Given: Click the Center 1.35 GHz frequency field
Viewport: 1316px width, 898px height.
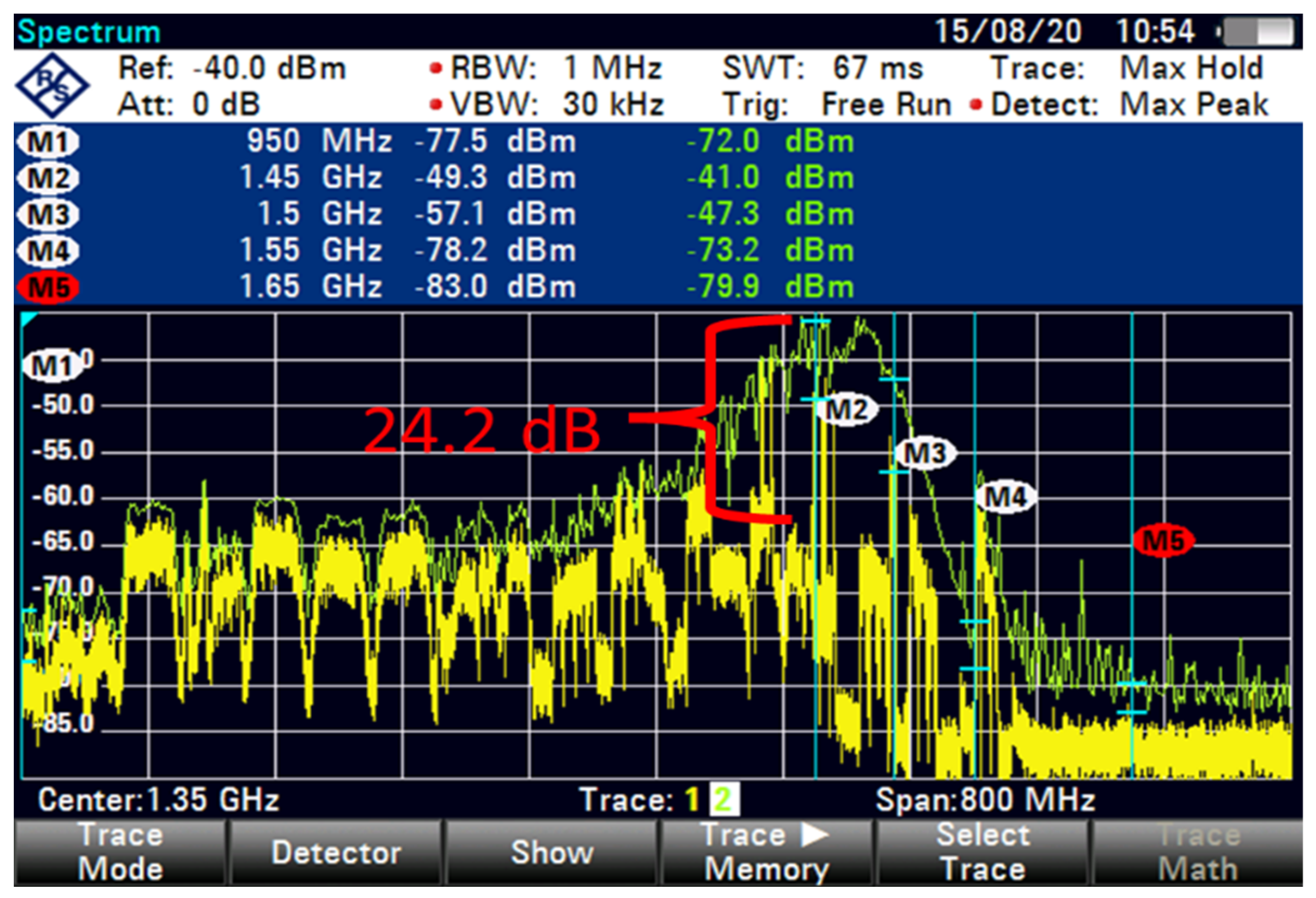Looking at the screenshot, I should click(158, 800).
